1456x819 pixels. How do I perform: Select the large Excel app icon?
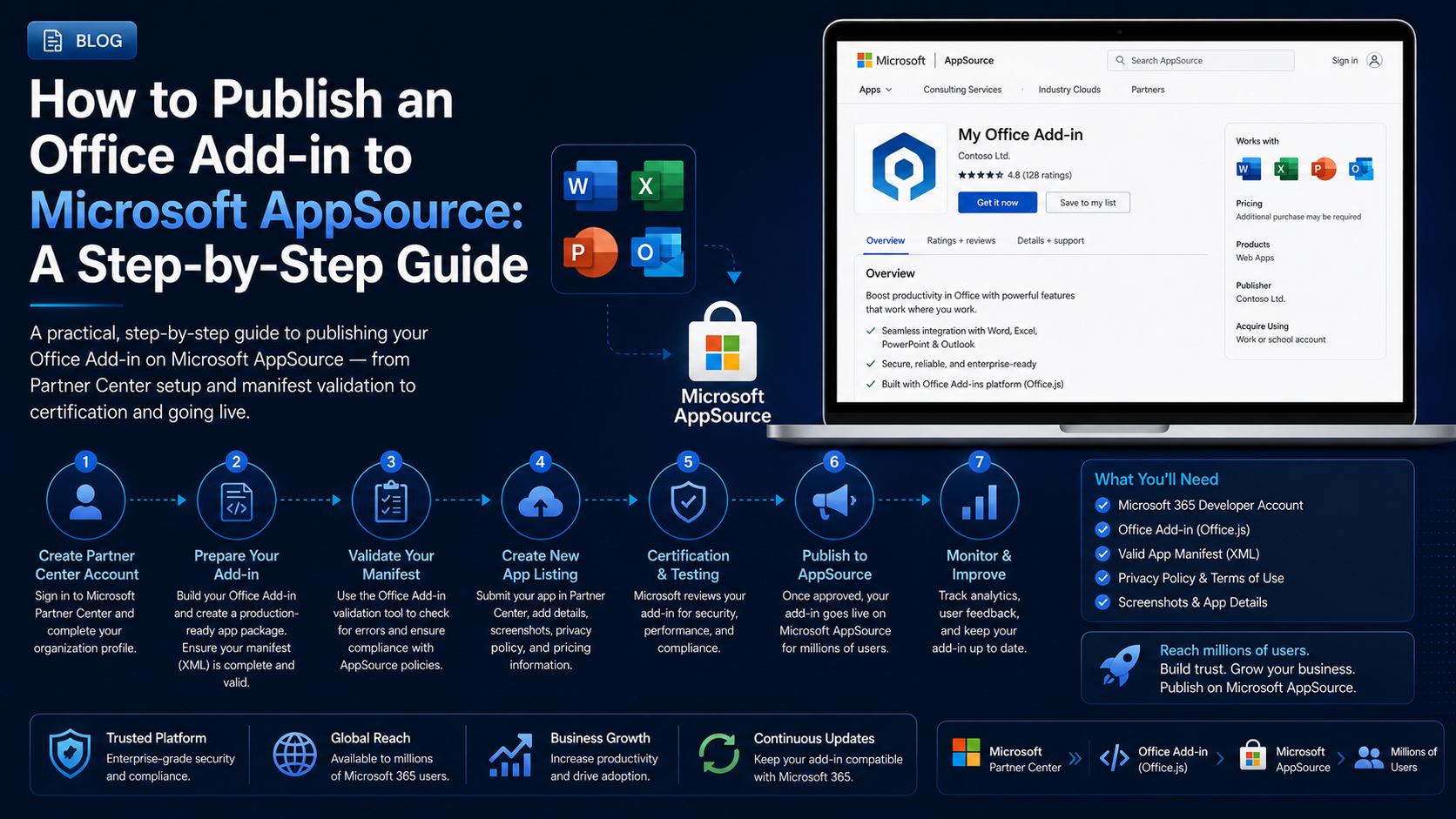tap(657, 185)
